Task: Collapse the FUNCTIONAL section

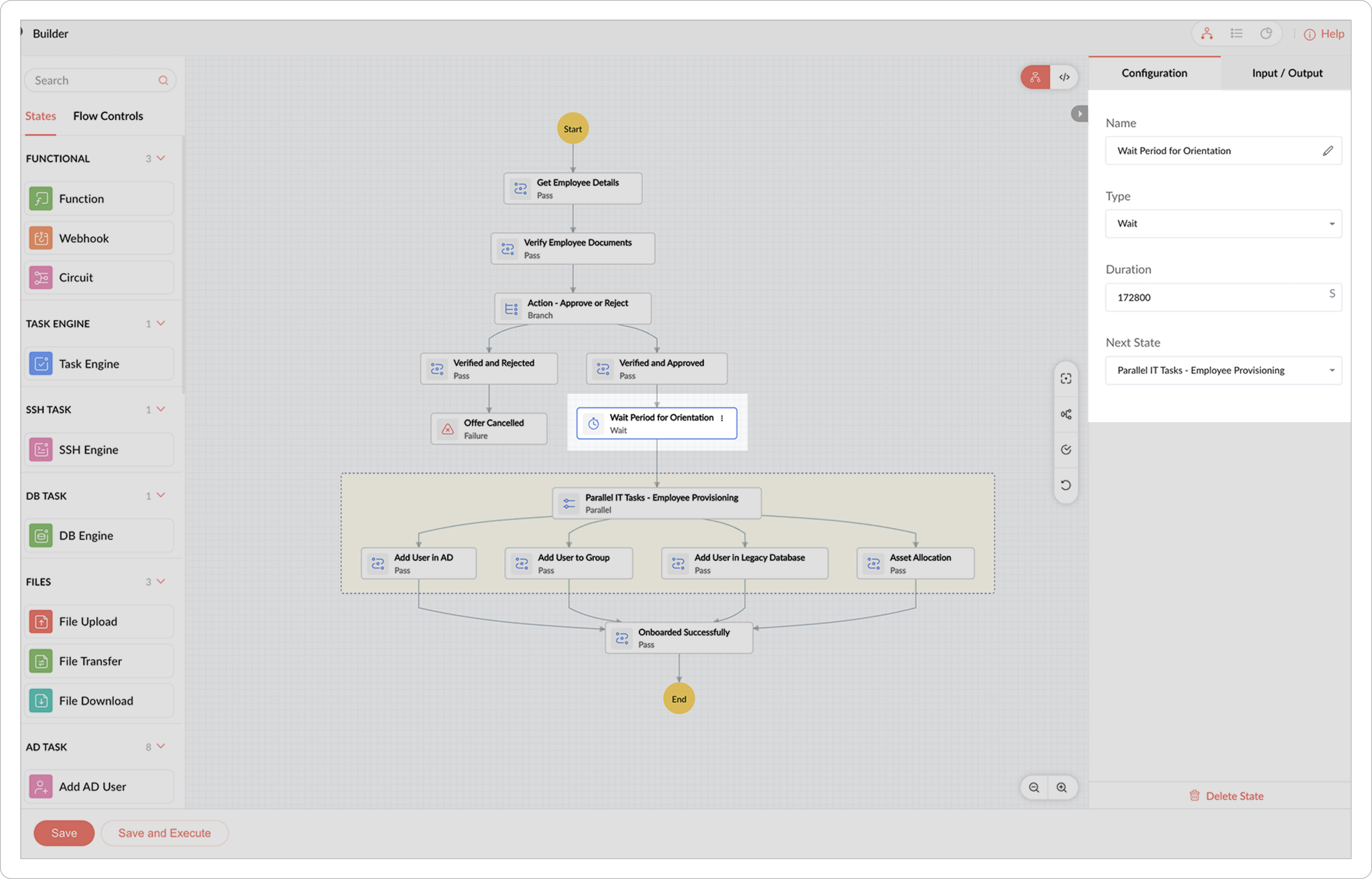Action: click(161, 158)
